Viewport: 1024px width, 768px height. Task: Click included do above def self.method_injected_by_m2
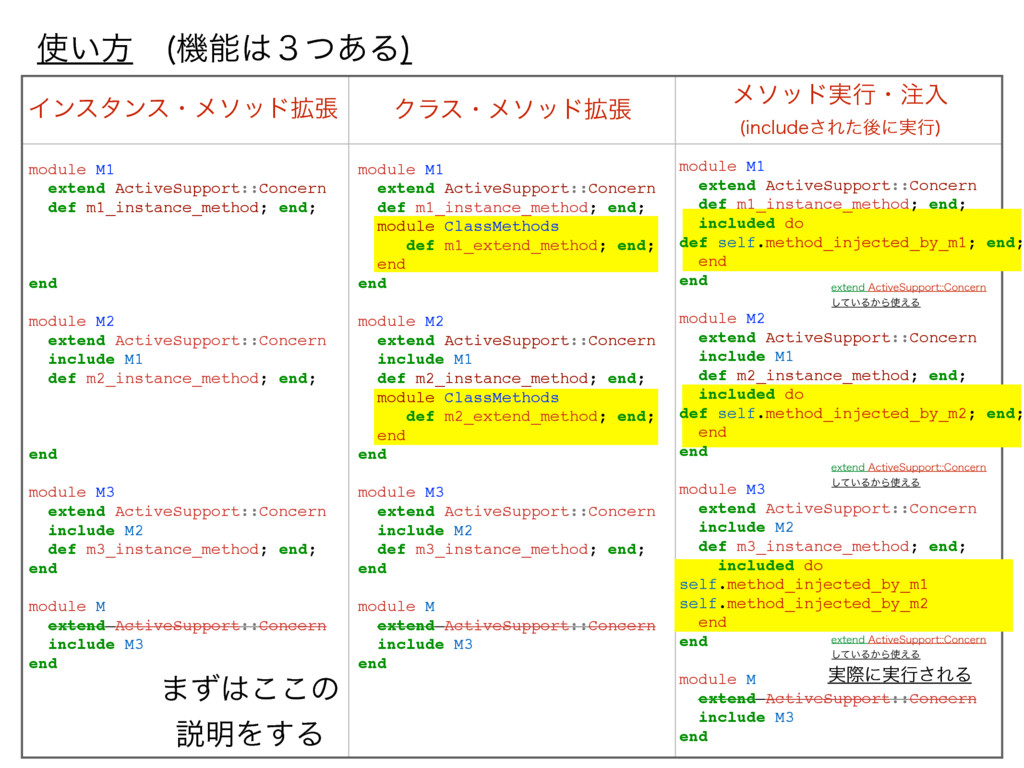tap(751, 394)
